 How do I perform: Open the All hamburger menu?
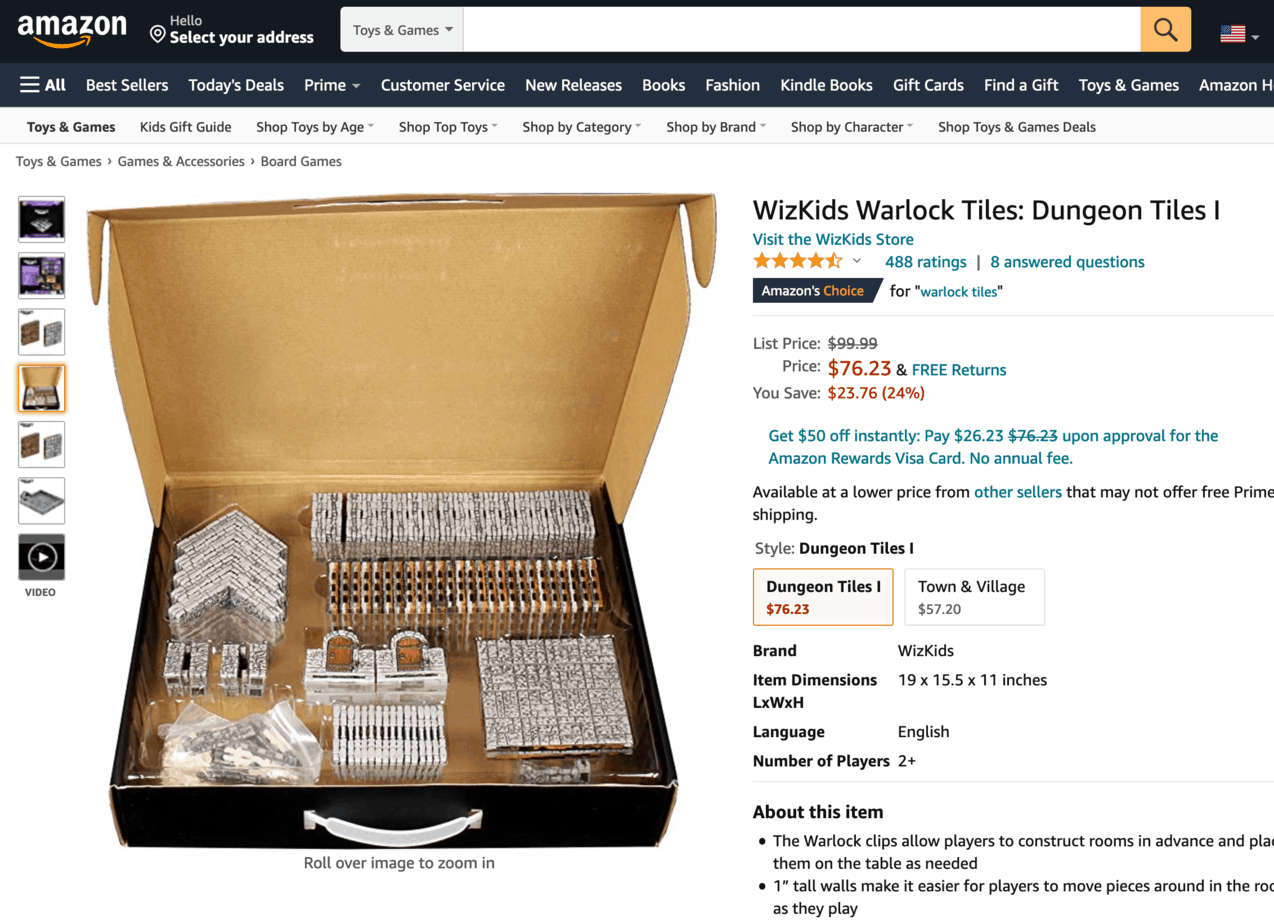click(43, 85)
